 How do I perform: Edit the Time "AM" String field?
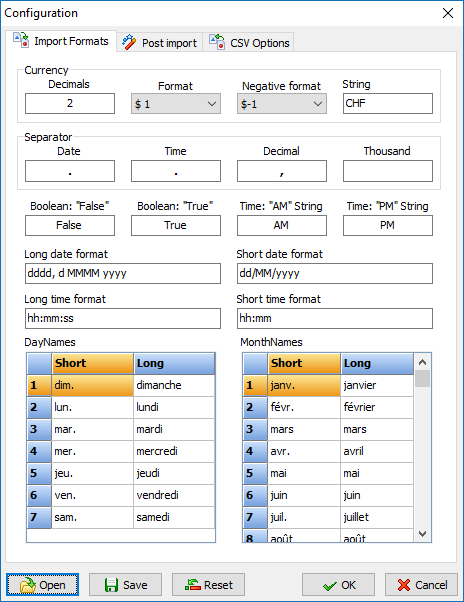[x=282, y=225]
